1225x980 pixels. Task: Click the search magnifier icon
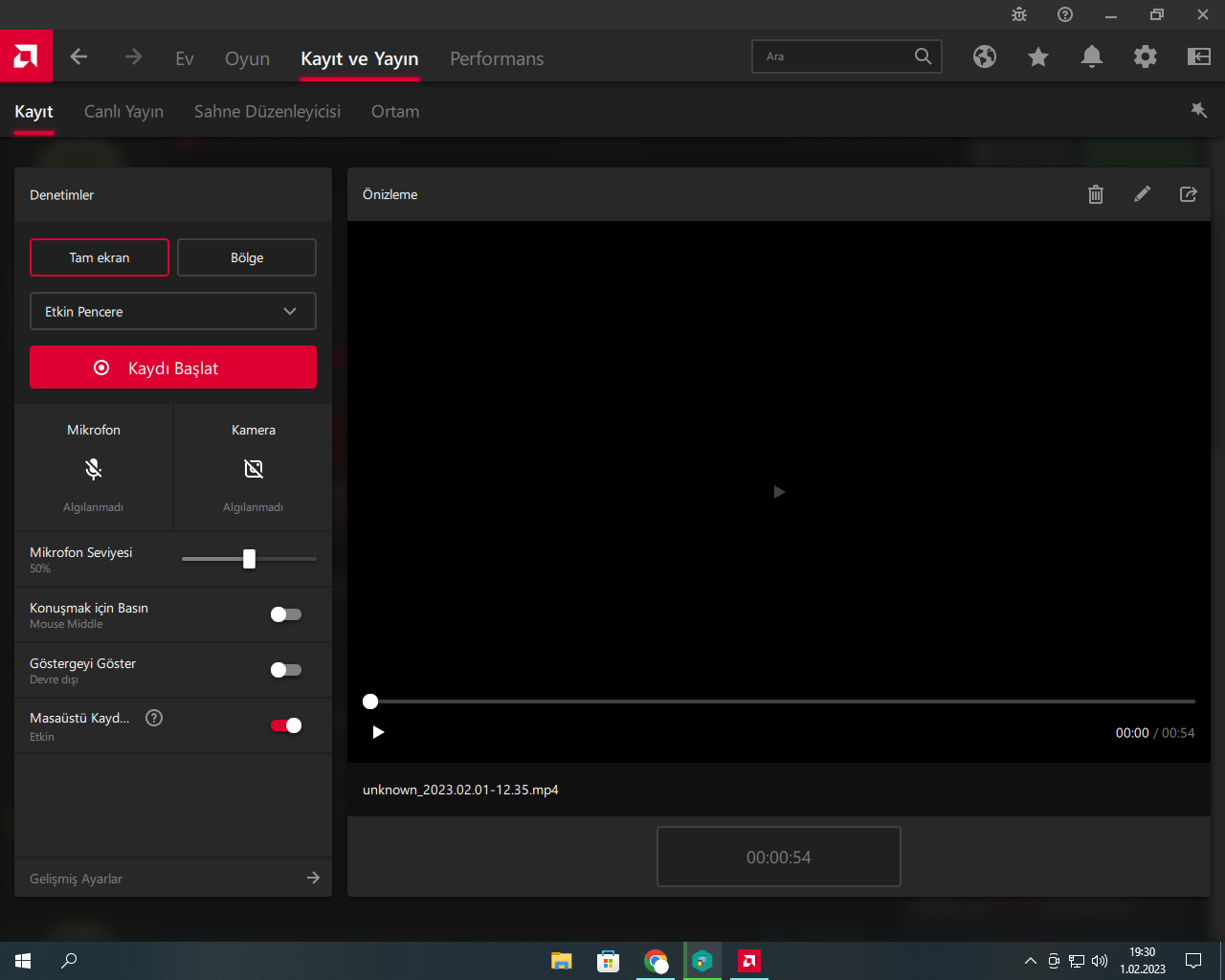click(923, 56)
